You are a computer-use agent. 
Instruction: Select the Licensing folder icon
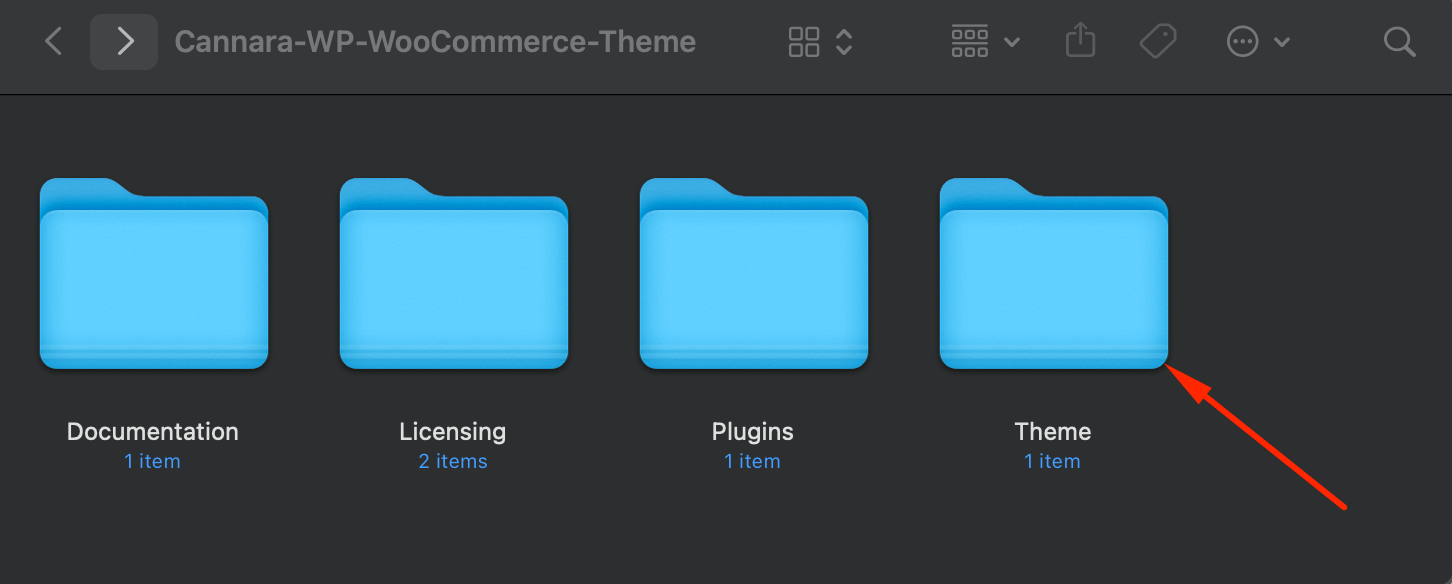[454, 274]
